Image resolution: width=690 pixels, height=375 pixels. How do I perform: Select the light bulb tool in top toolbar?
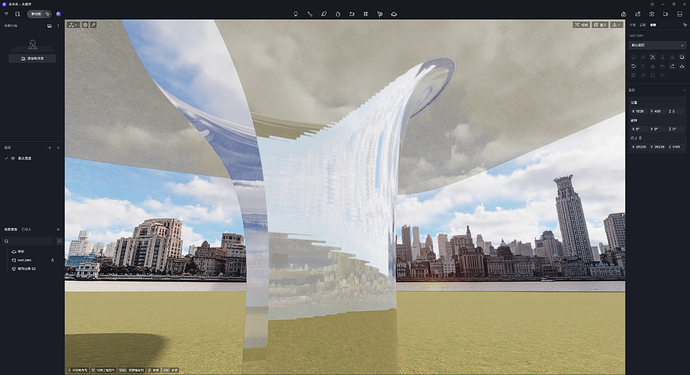point(296,14)
